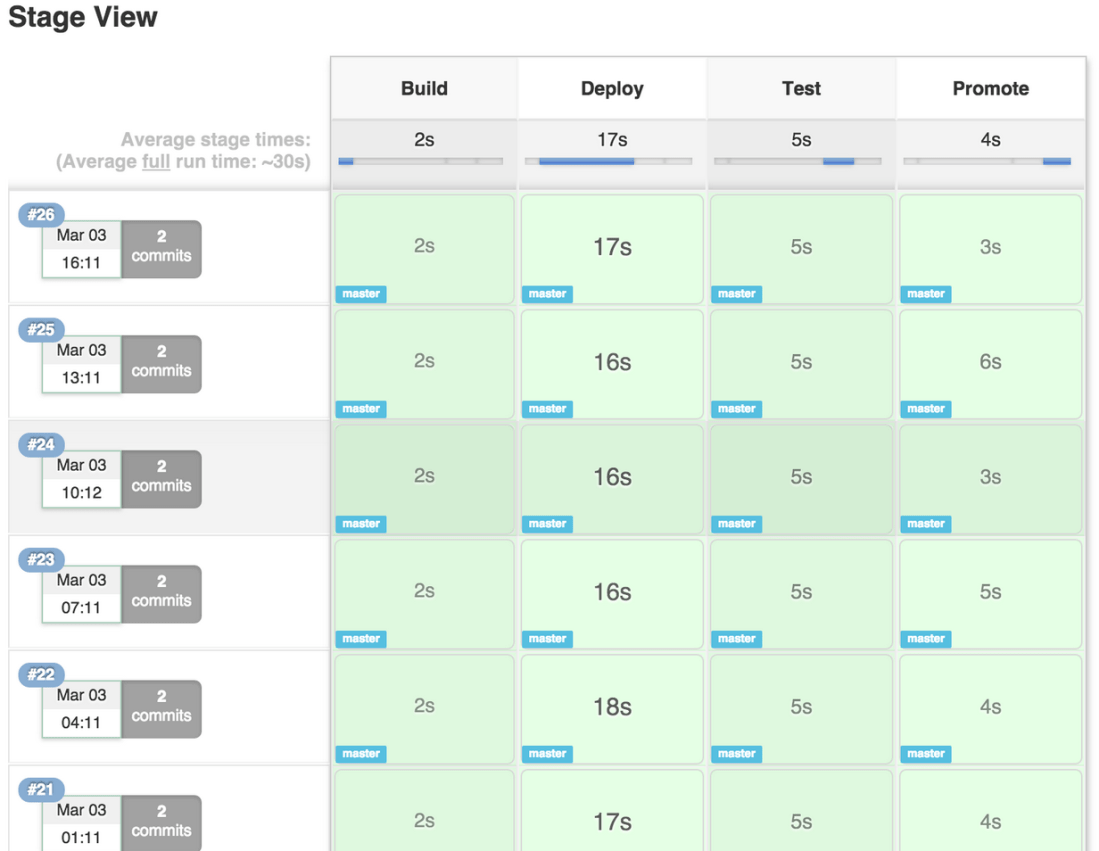1099x851 pixels.
Task: Click master tag in #25 Promote stage
Action: [926, 409]
